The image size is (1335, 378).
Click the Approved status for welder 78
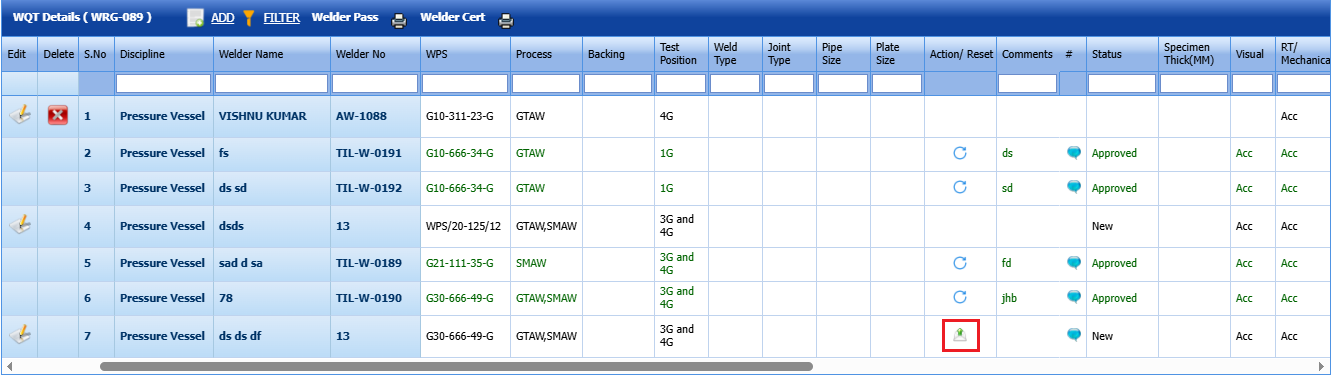coord(1114,298)
